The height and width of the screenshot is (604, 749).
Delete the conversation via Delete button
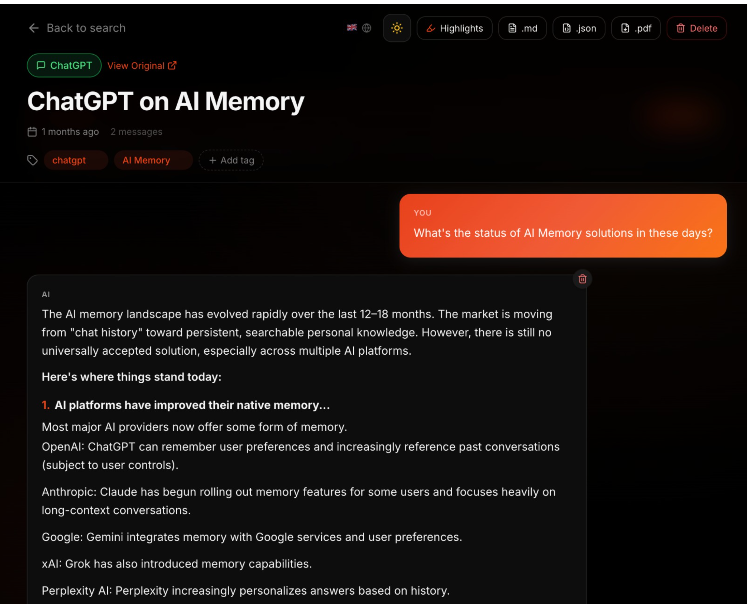pyautogui.click(x=697, y=28)
